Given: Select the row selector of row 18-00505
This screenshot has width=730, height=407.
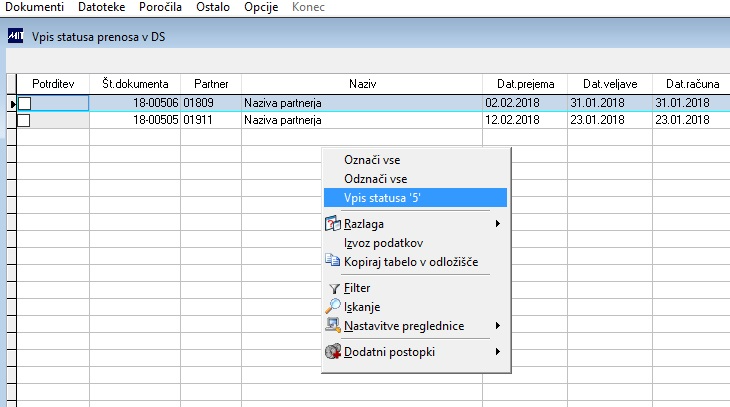Looking at the screenshot, I should tap(12, 120).
